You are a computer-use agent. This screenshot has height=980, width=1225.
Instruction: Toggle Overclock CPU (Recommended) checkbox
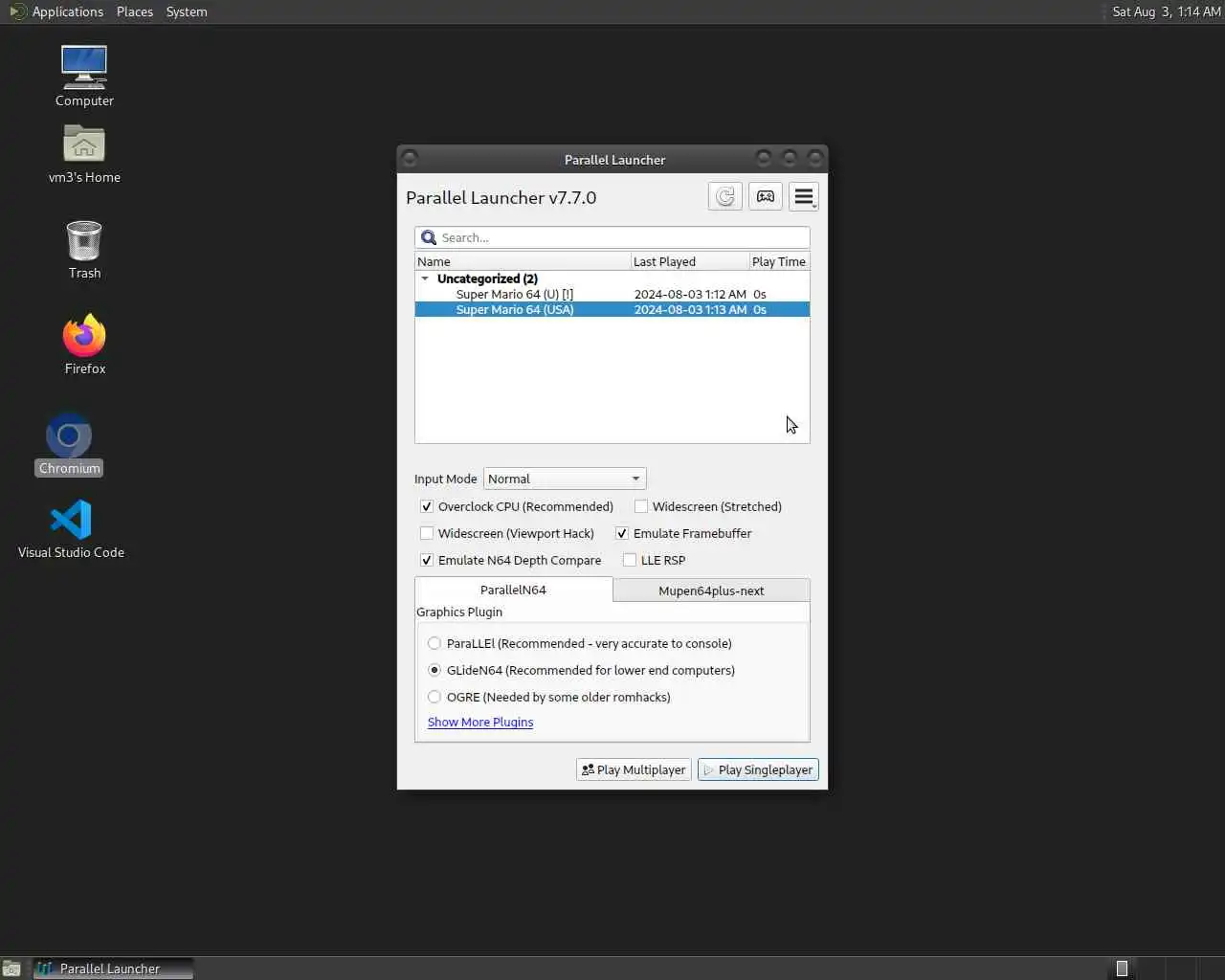coord(427,506)
